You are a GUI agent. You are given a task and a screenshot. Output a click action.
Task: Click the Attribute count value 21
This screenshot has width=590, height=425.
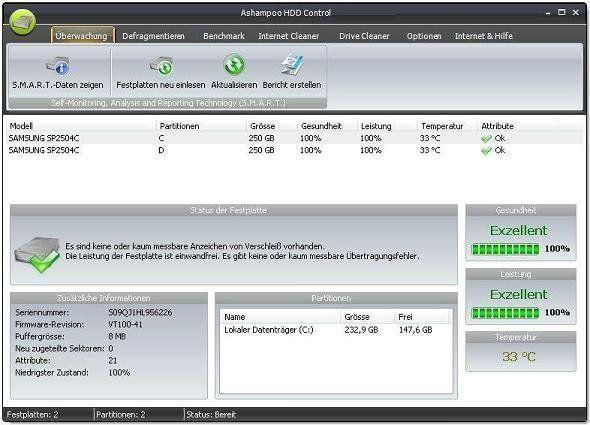(113, 361)
